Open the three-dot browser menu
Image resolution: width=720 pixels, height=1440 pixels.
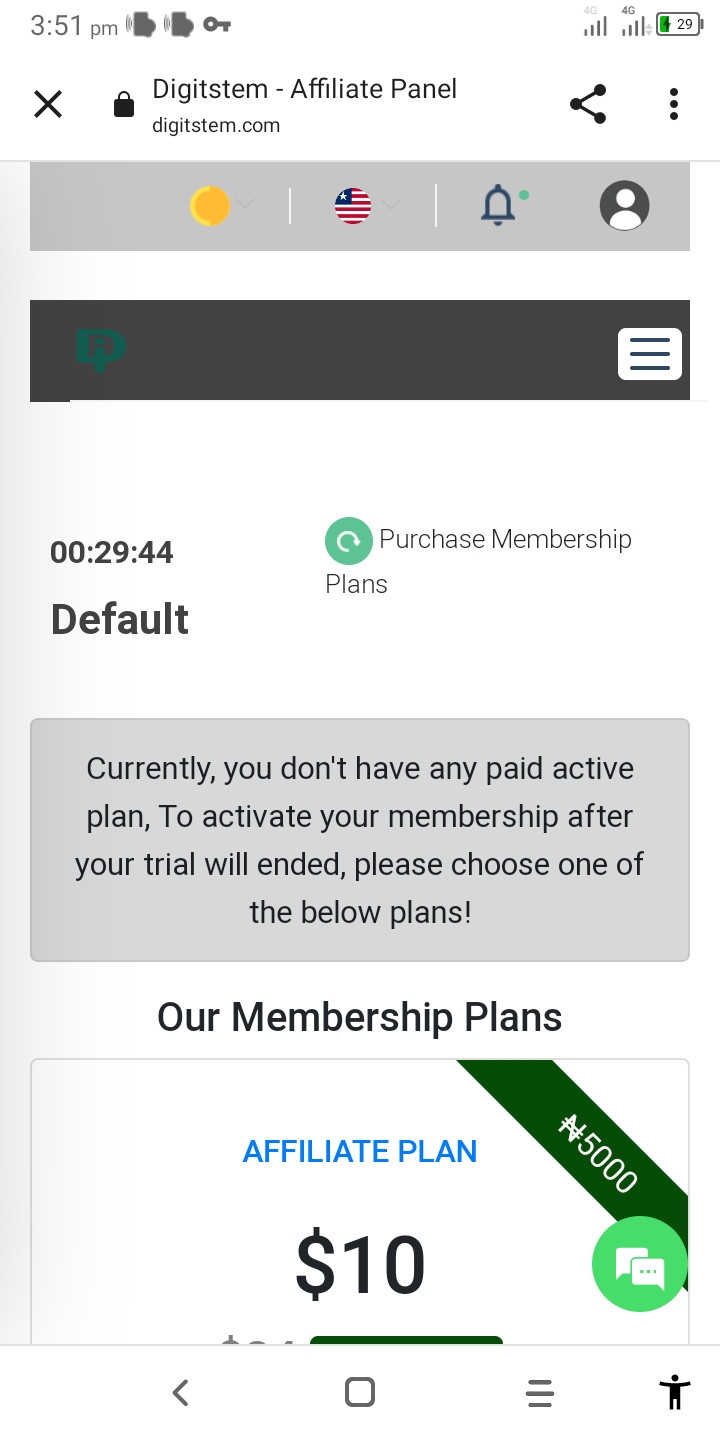(674, 104)
